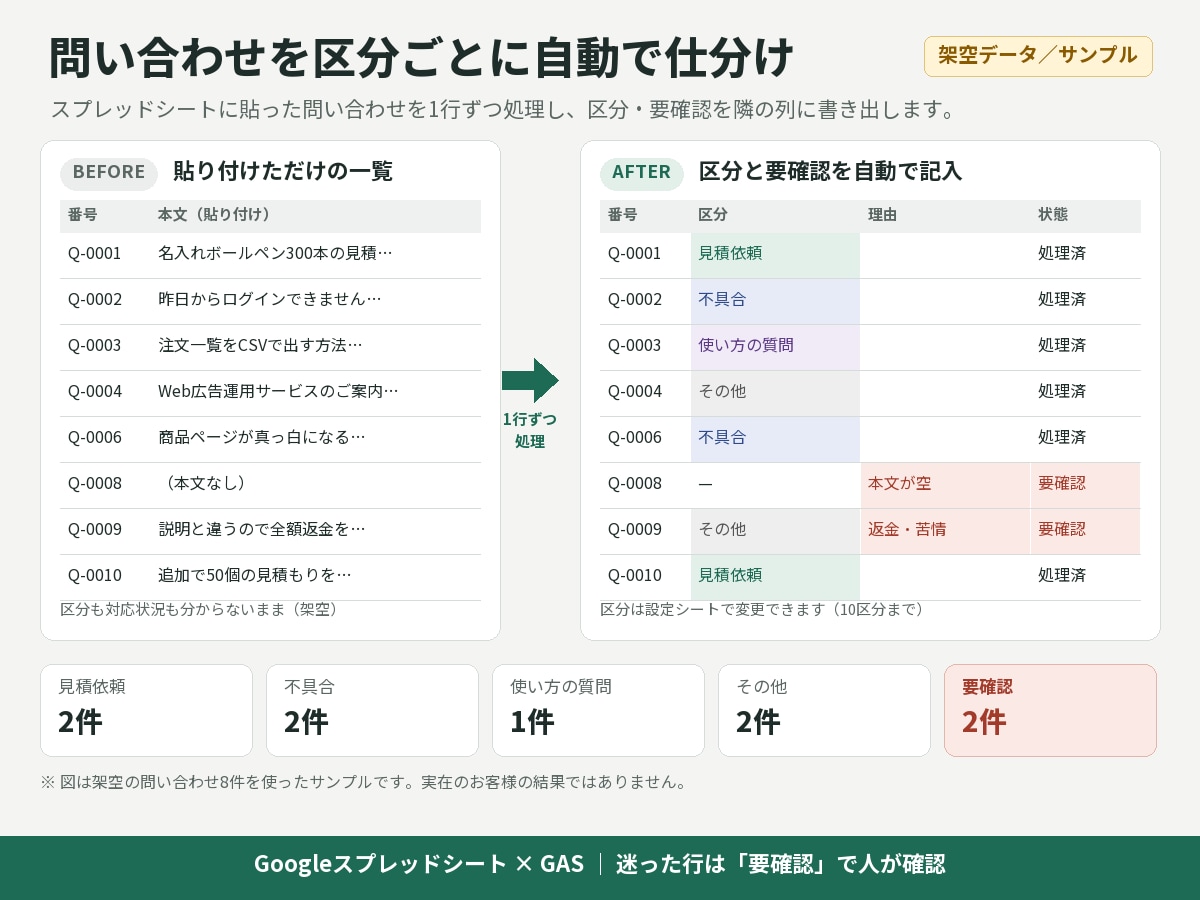Click the title 問い合わせを区分ごとに自動で仕分け

click(x=421, y=57)
